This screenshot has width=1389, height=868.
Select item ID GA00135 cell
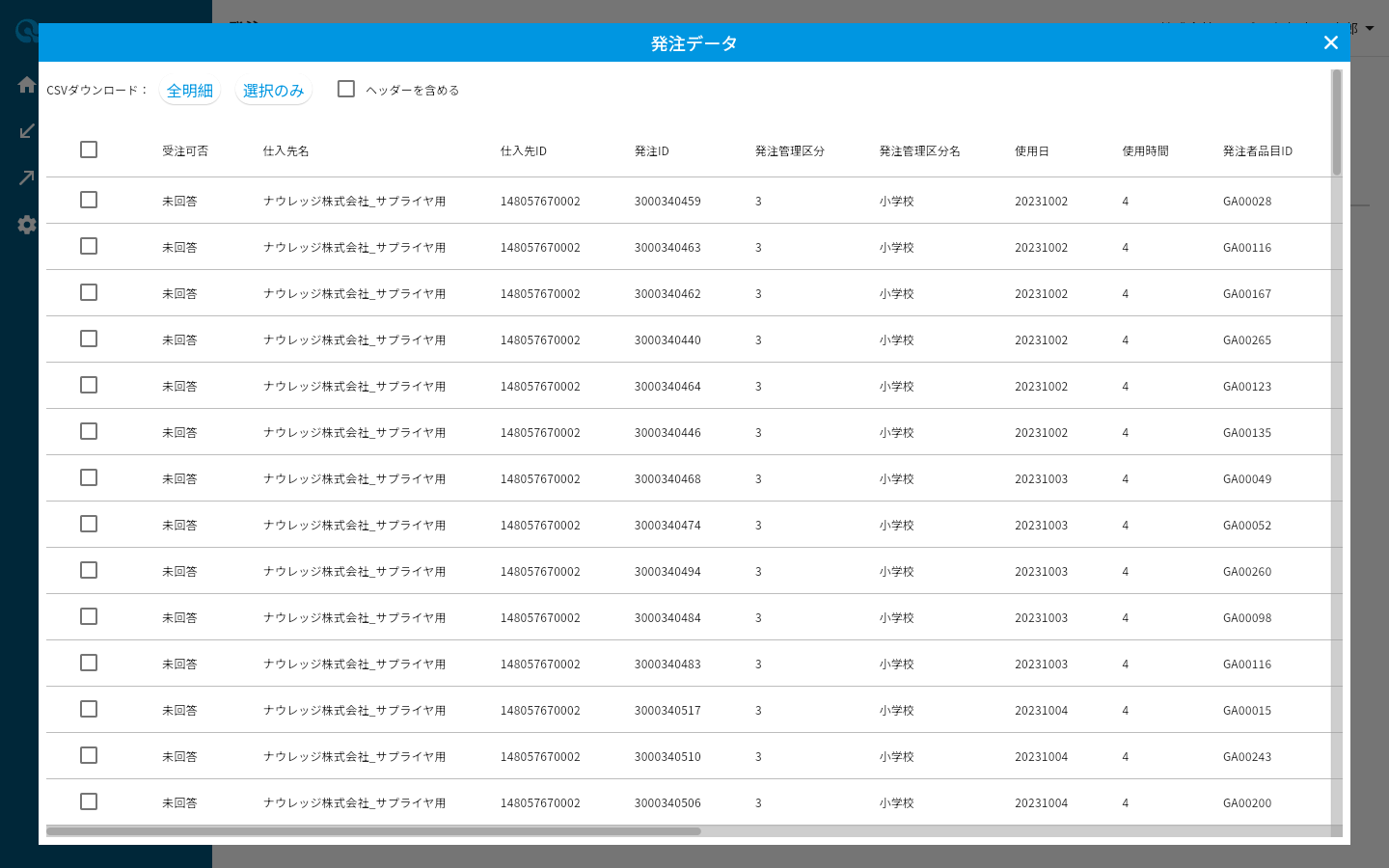(1247, 433)
